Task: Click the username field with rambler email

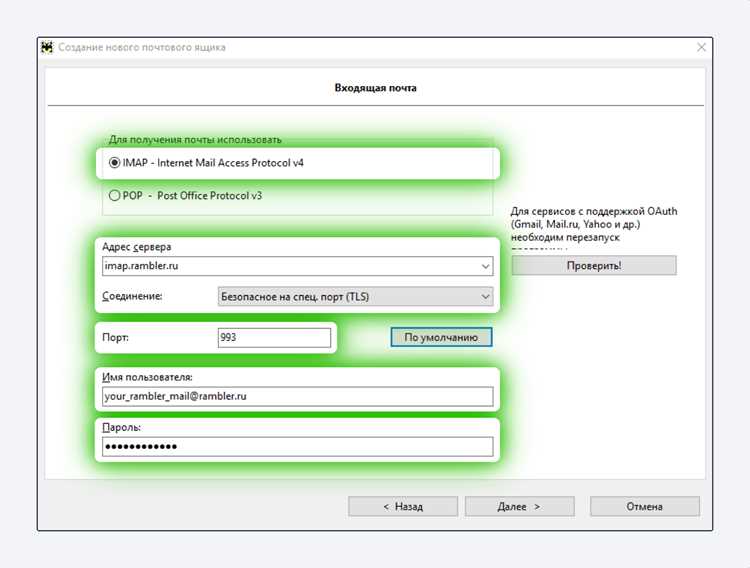Action: [x=298, y=396]
